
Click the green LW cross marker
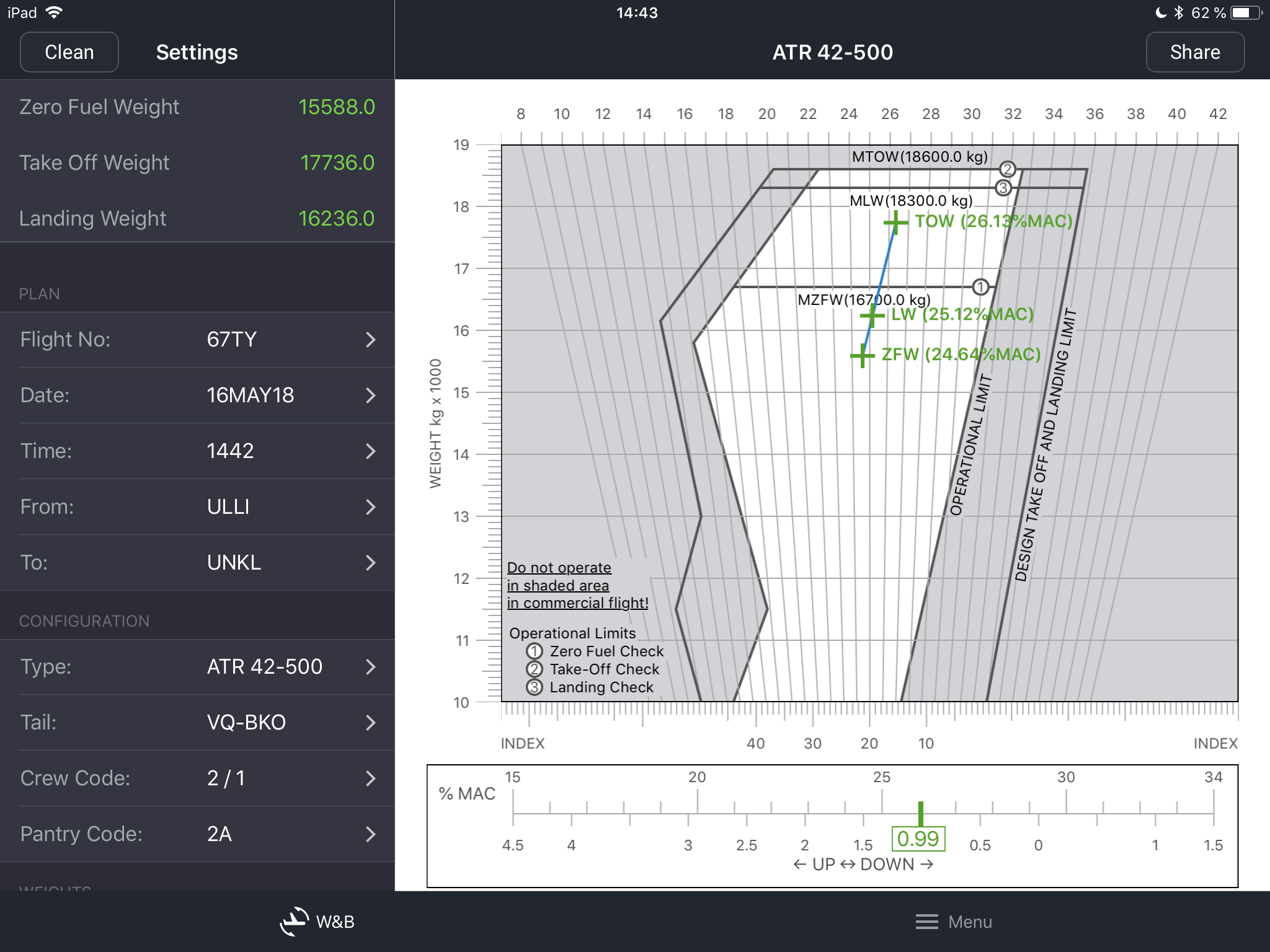[872, 315]
